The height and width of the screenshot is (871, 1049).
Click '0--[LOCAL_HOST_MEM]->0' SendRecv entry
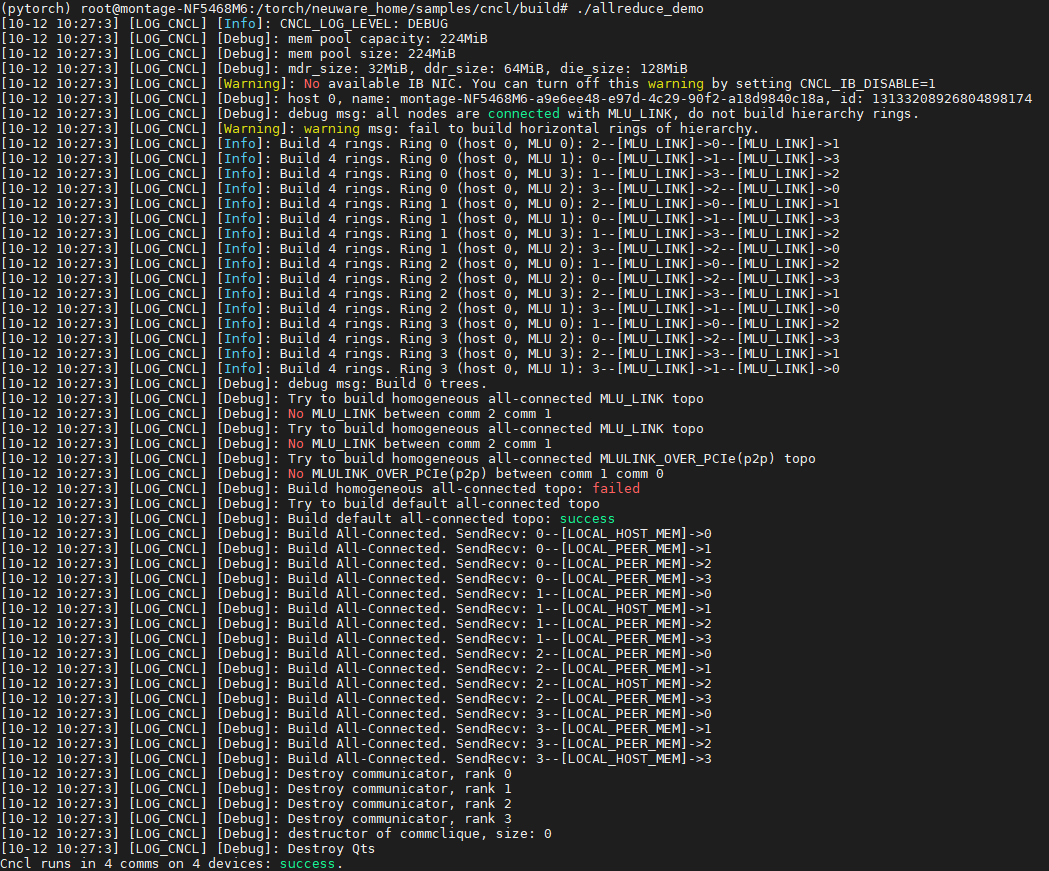pyautogui.click(x=624, y=534)
